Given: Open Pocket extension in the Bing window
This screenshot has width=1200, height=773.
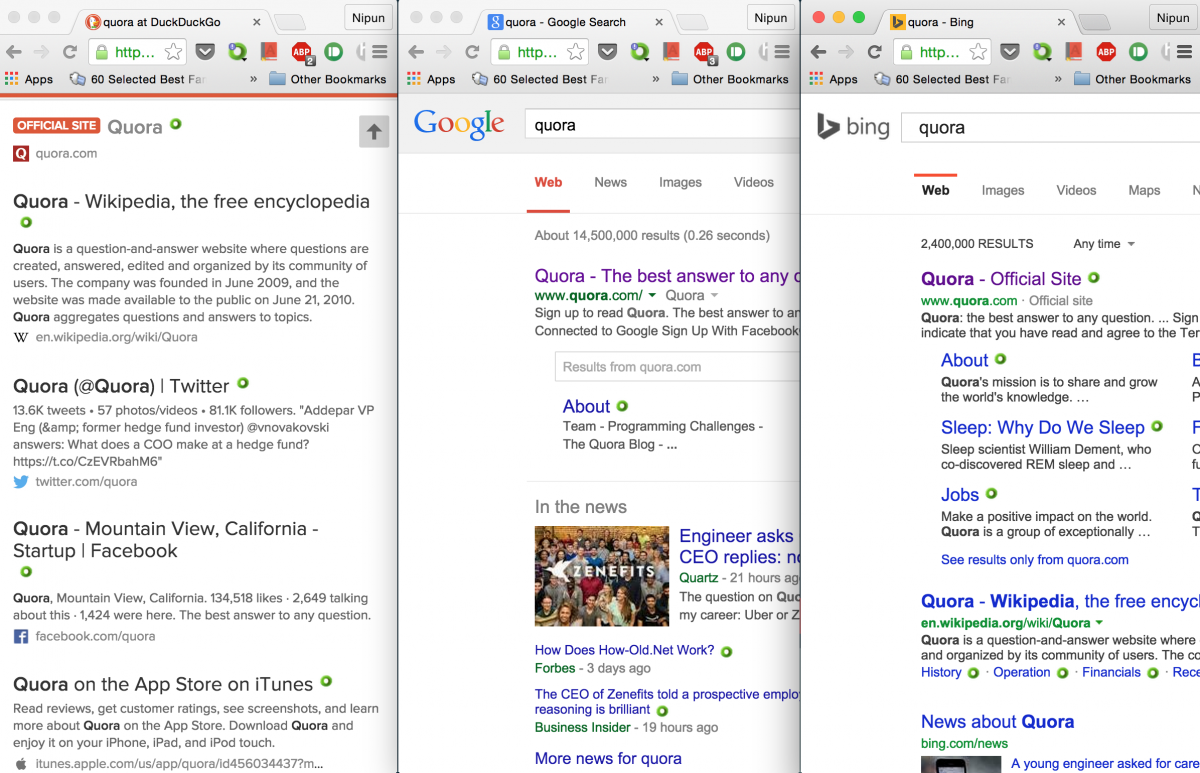Looking at the screenshot, I should pyautogui.click(x=1010, y=52).
